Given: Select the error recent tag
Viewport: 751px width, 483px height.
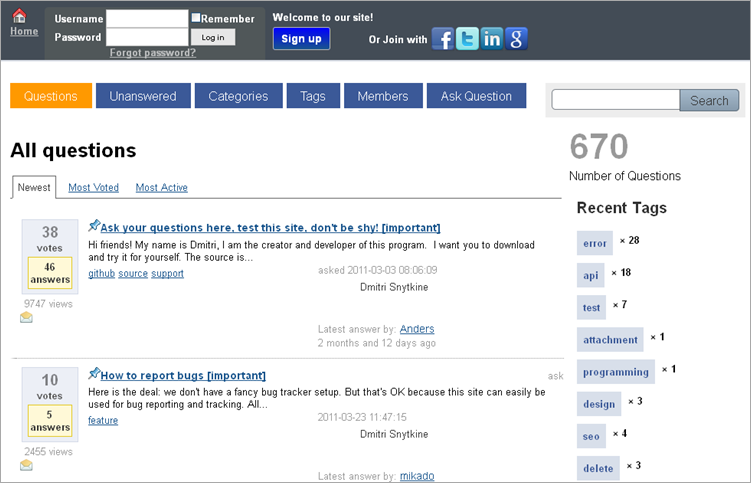Looking at the screenshot, I should pyautogui.click(x=595, y=243).
